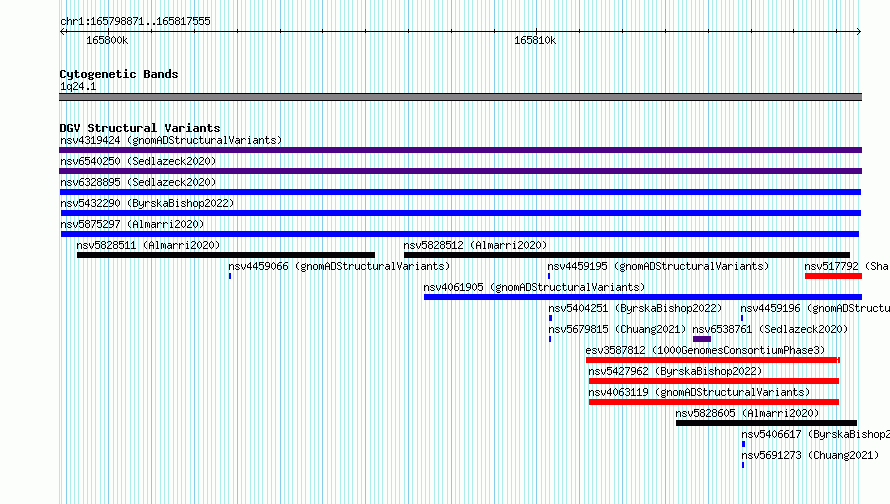Select the esv3587812 1000GenomesConsortiumPhase3 label
This screenshot has width=890, height=504.
[x=706, y=350]
